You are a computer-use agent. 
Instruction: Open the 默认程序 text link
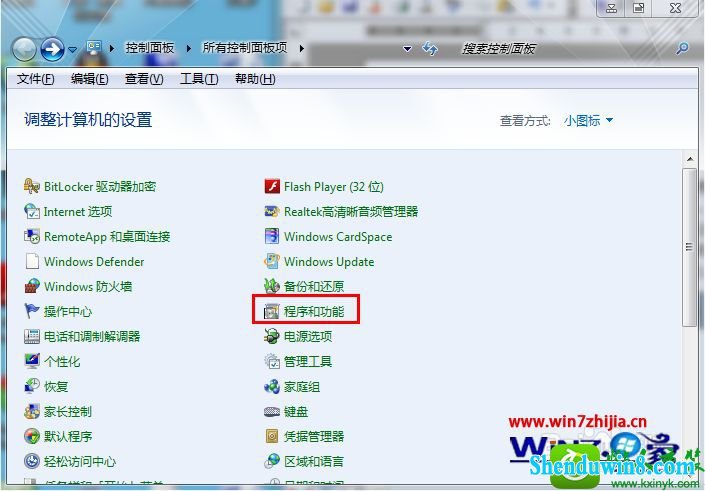68,436
